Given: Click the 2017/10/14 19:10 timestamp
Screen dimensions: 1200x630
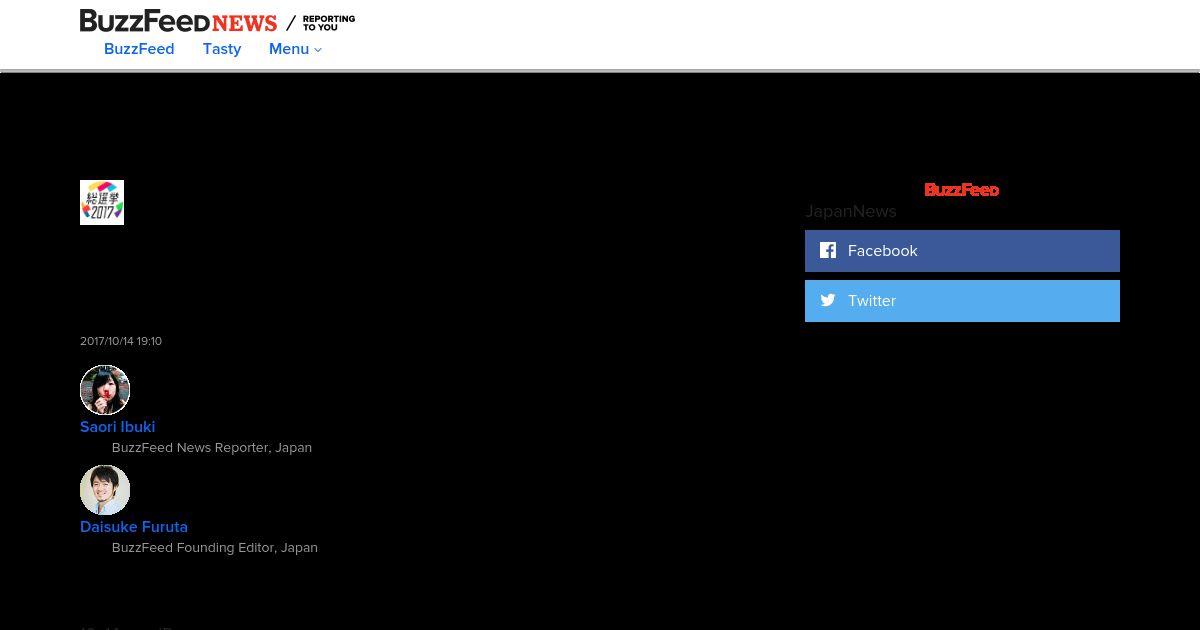Looking at the screenshot, I should (121, 341).
